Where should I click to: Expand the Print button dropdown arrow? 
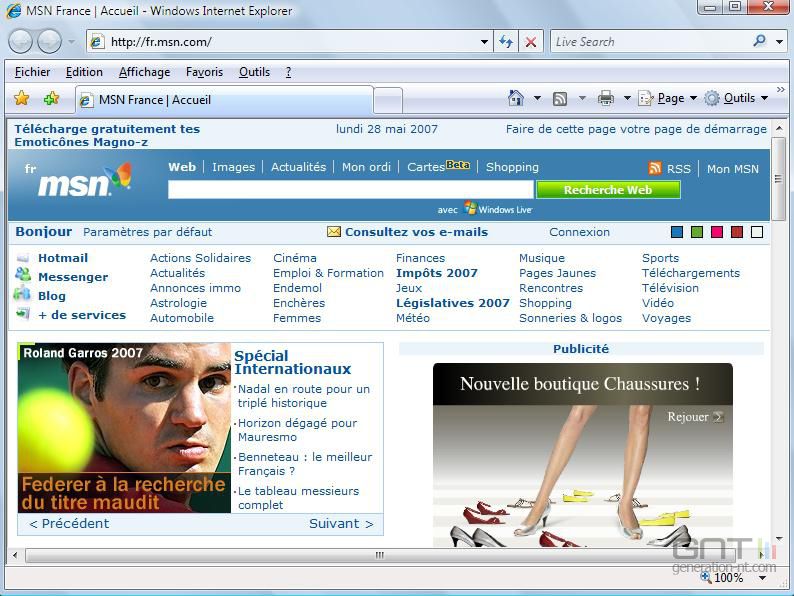pos(627,98)
